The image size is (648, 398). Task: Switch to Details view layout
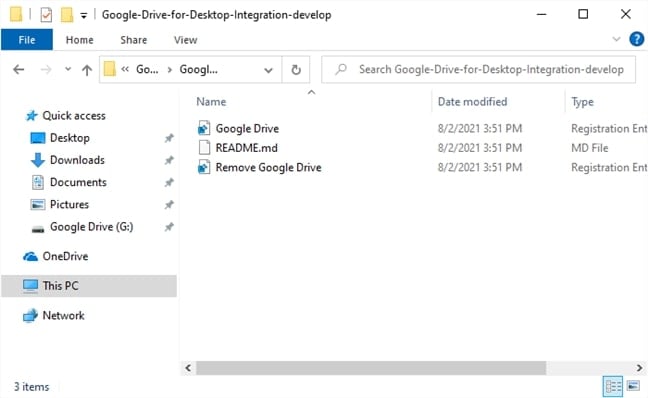pyautogui.click(x=613, y=386)
